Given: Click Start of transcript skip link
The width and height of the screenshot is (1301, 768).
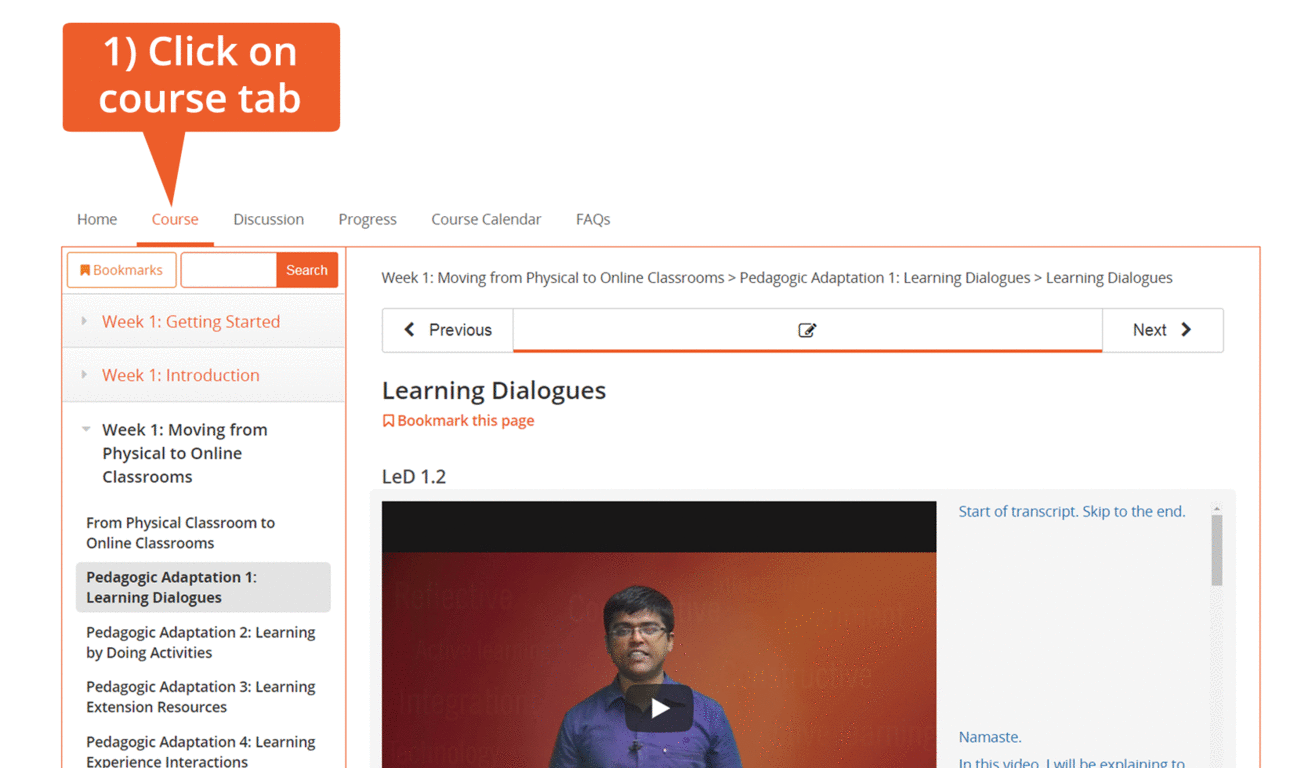Looking at the screenshot, I should [1071, 511].
